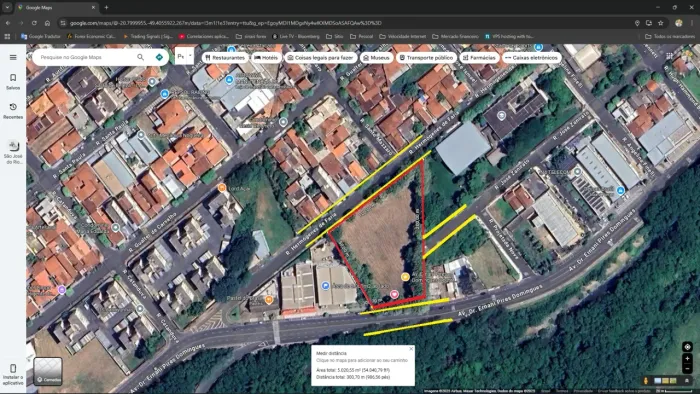The image size is (700, 394).
Task: Open Velocidade internet bookmark folder
Action: (403, 37)
